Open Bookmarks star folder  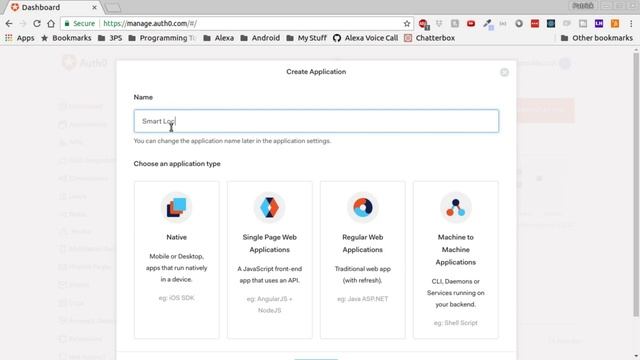pyautogui.click(x=66, y=38)
